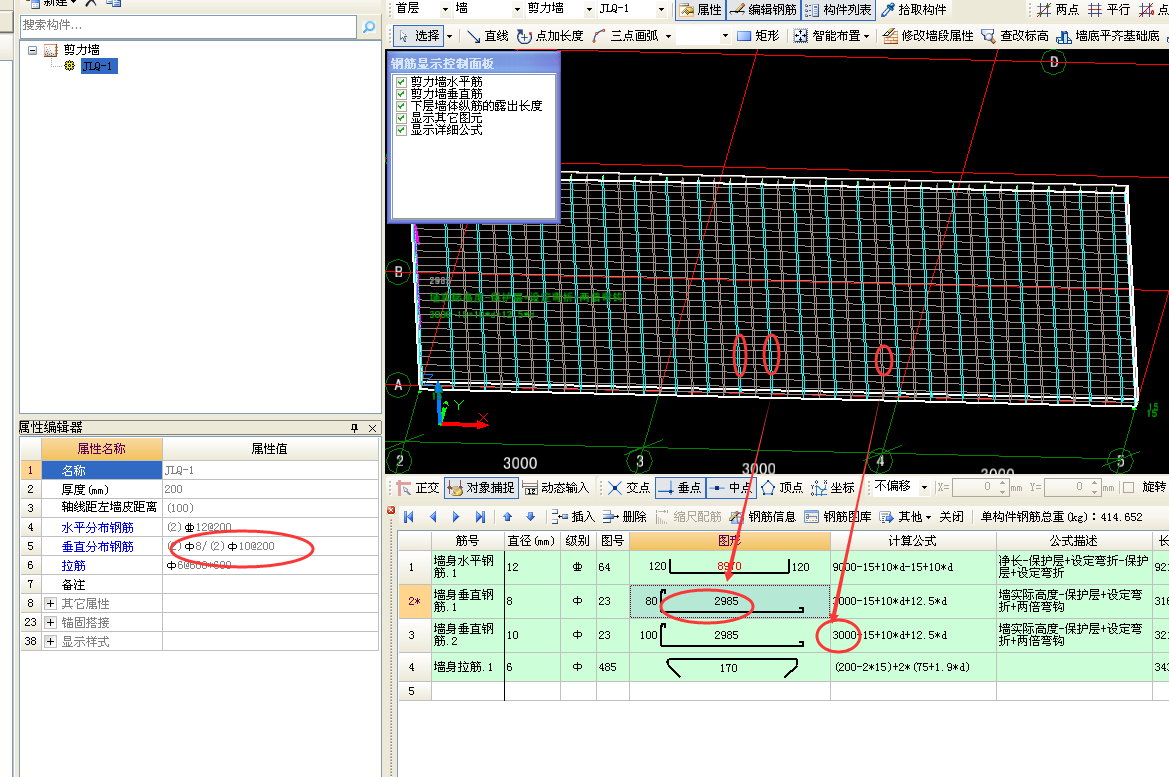Click the 水平分布钢筋 property name

[x=98, y=527]
